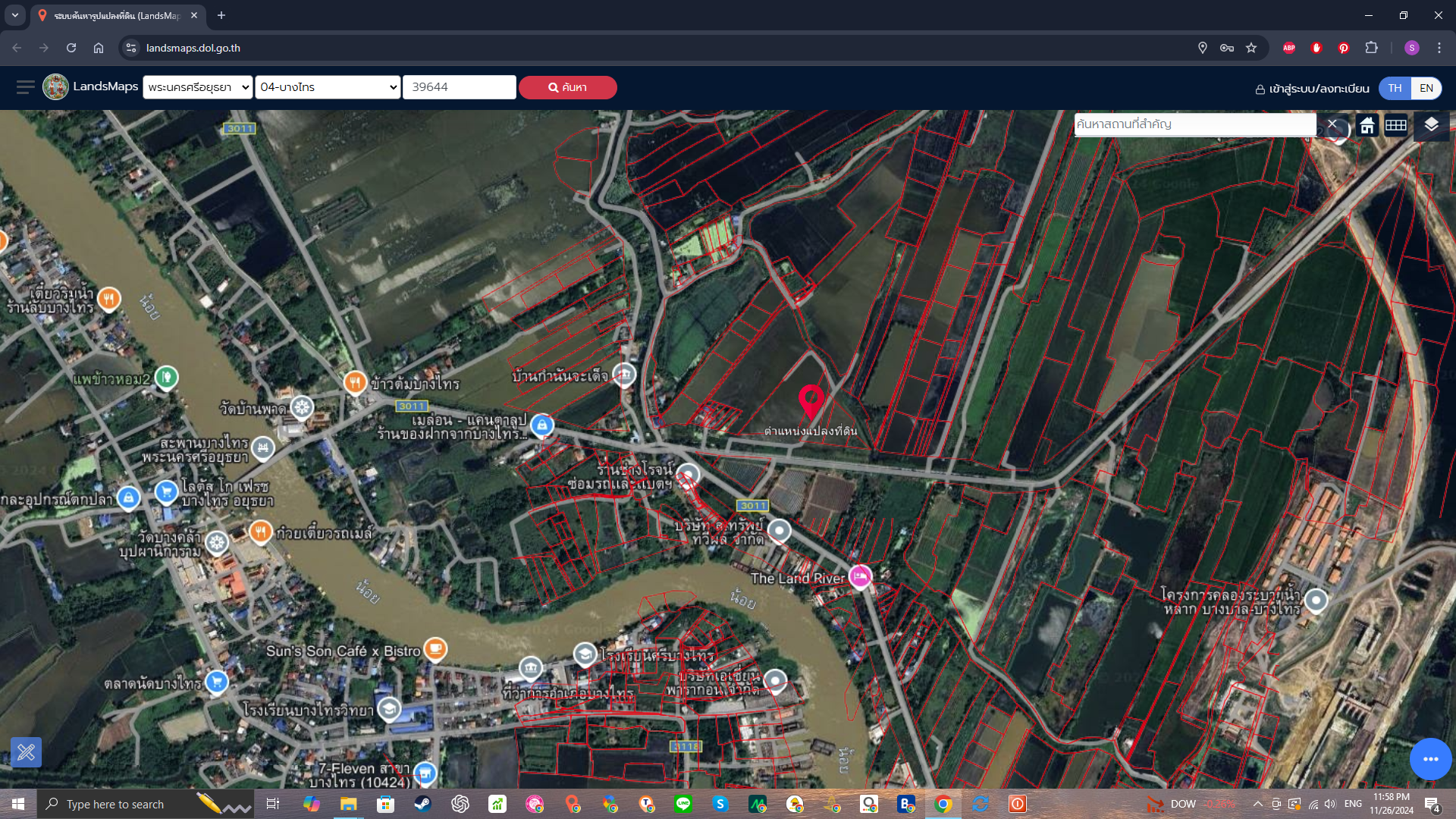Switch language to EN
Screen dimensions: 1456x819
(x=1426, y=88)
